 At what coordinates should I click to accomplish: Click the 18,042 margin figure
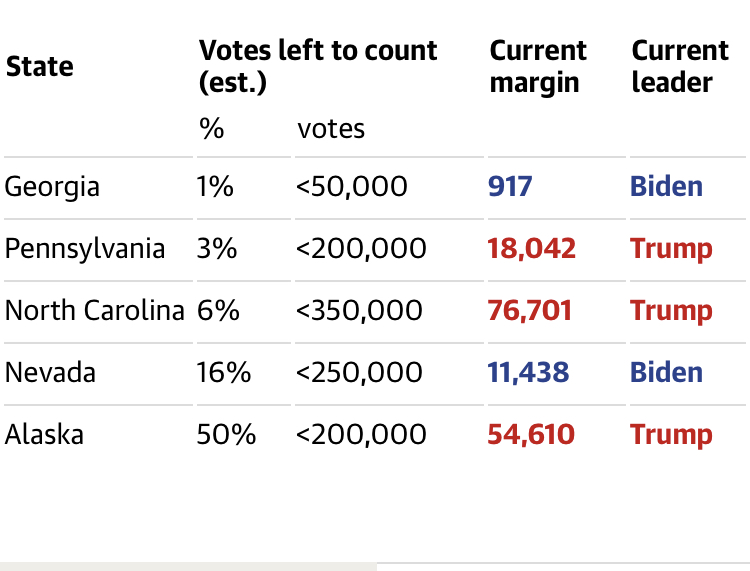(x=531, y=249)
